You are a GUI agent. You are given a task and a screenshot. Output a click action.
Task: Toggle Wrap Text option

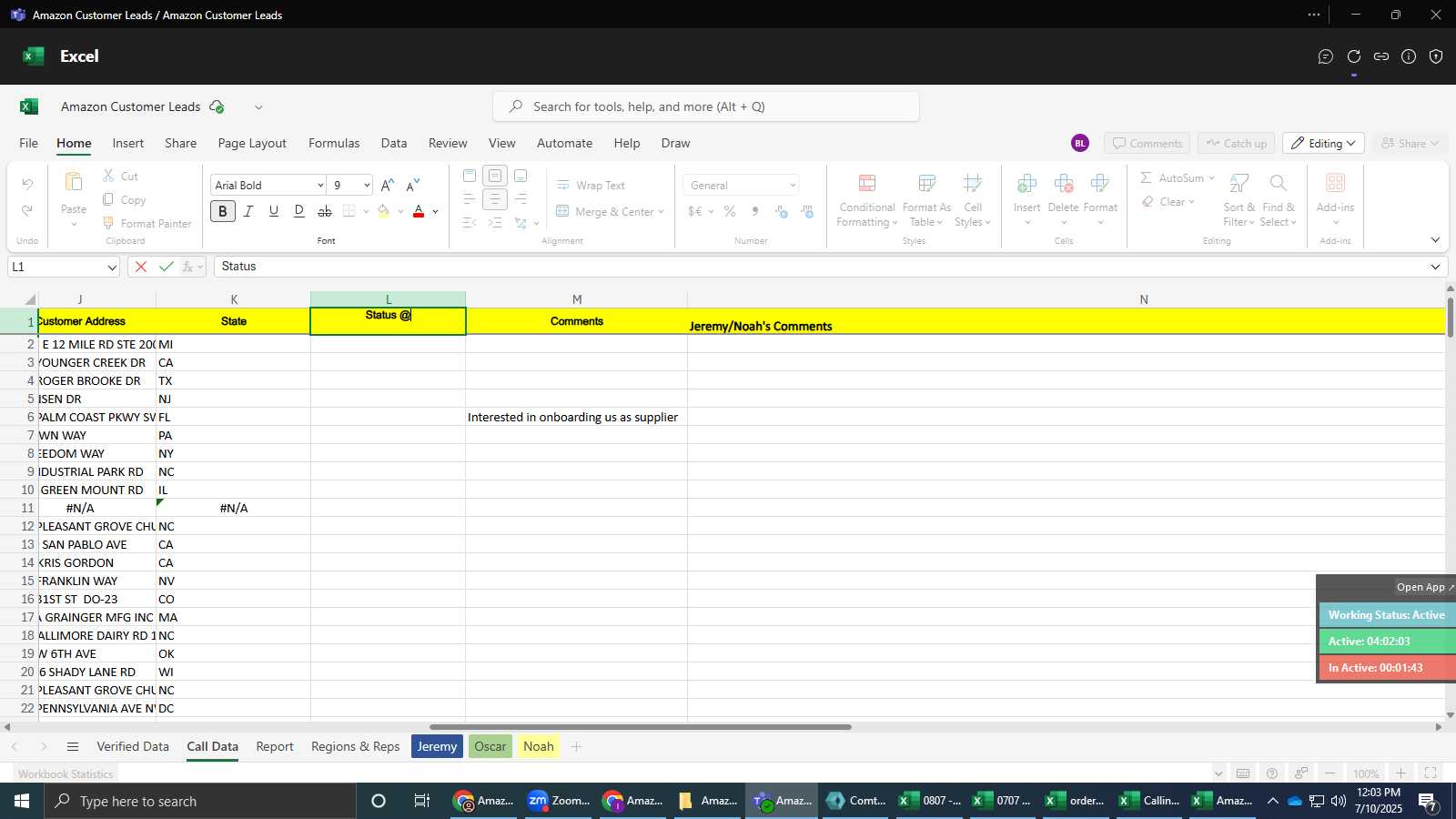(x=591, y=186)
